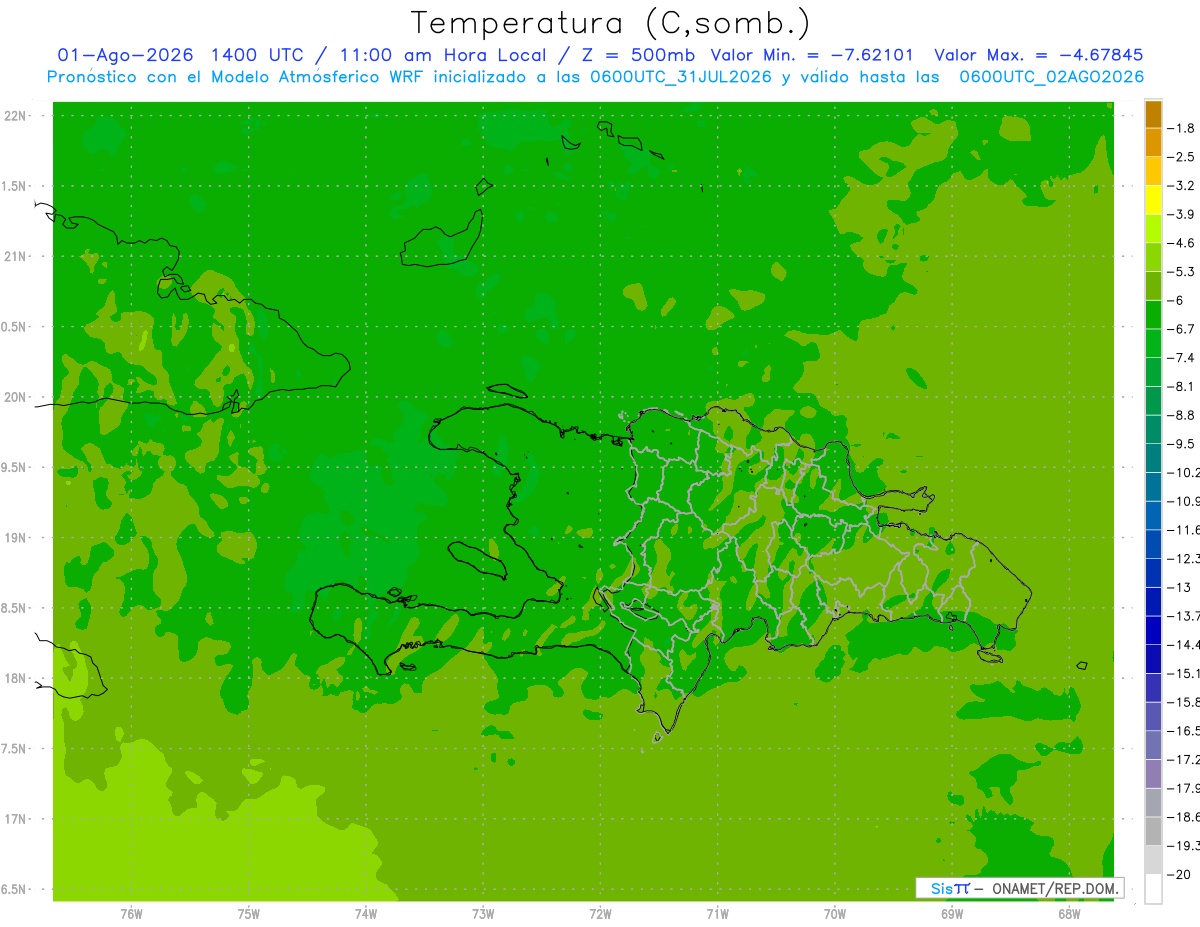Click the "18N" latitude label
Image resolution: width=1200 pixels, height=927 pixels.
(17, 678)
